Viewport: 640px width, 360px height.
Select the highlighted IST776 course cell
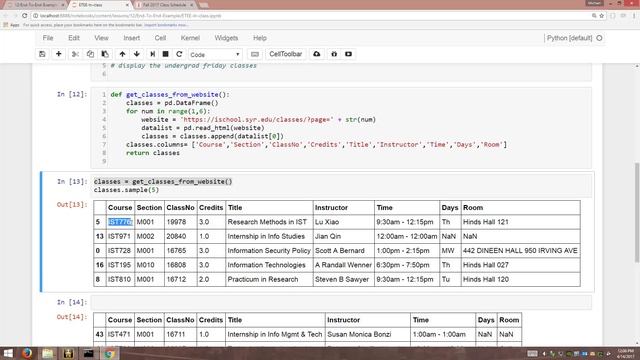click(120, 222)
